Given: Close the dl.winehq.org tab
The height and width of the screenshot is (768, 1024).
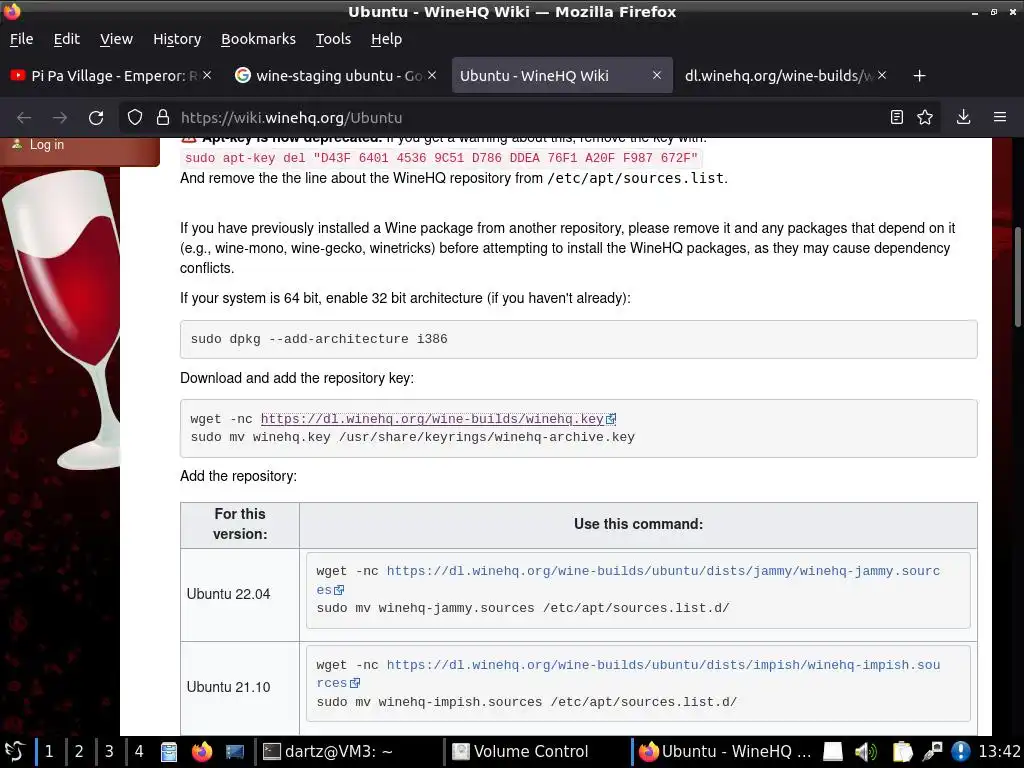Looking at the screenshot, I should point(882,76).
